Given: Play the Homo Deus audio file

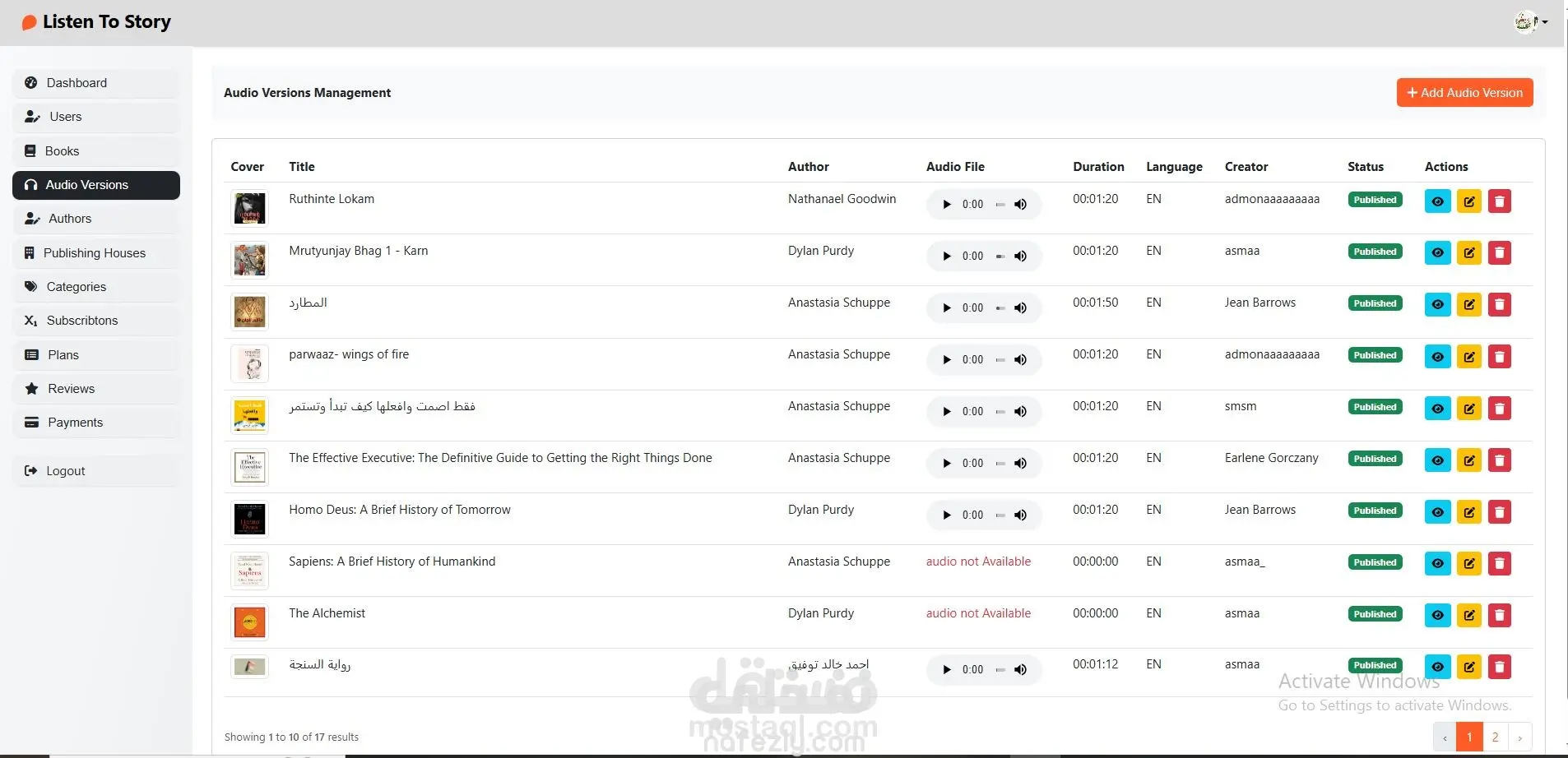Looking at the screenshot, I should [947, 515].
